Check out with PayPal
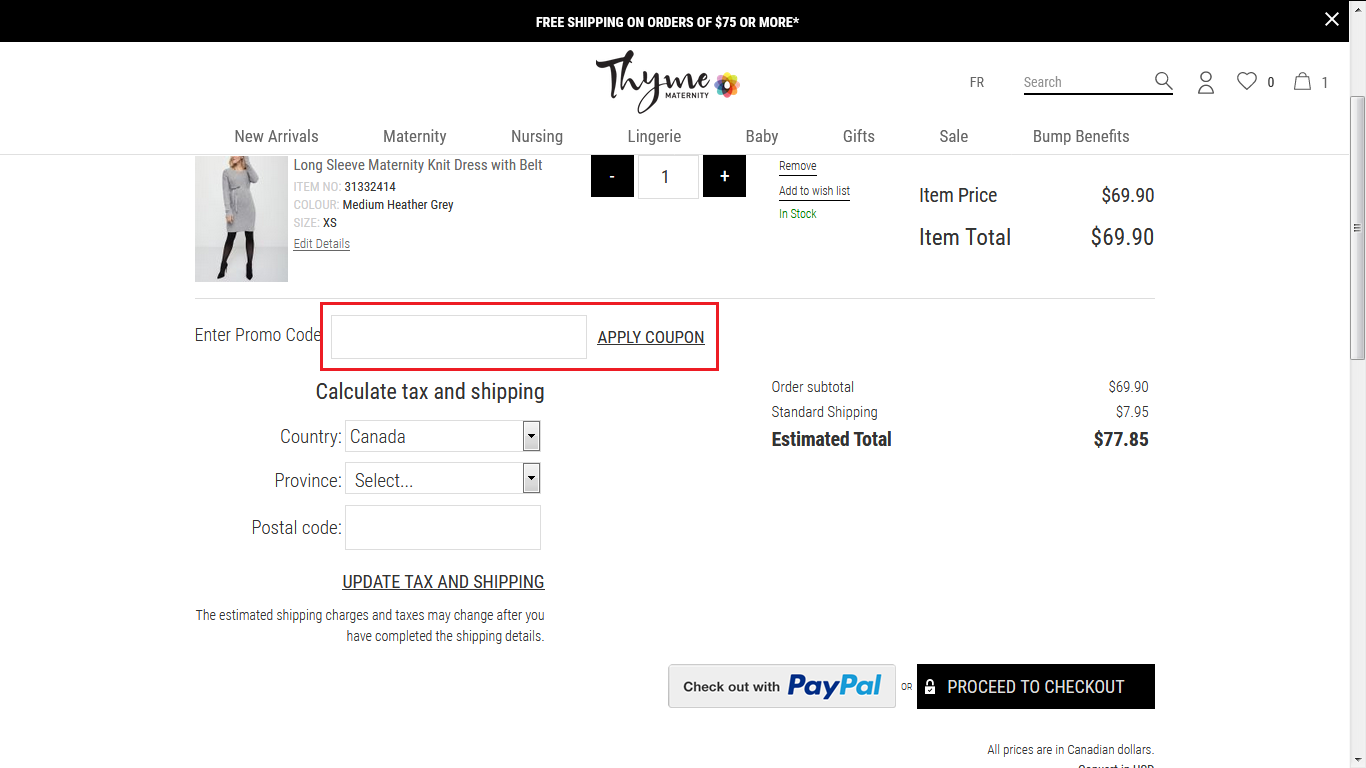This screenshot has height=768, width=1366. (x=782, y=686)
